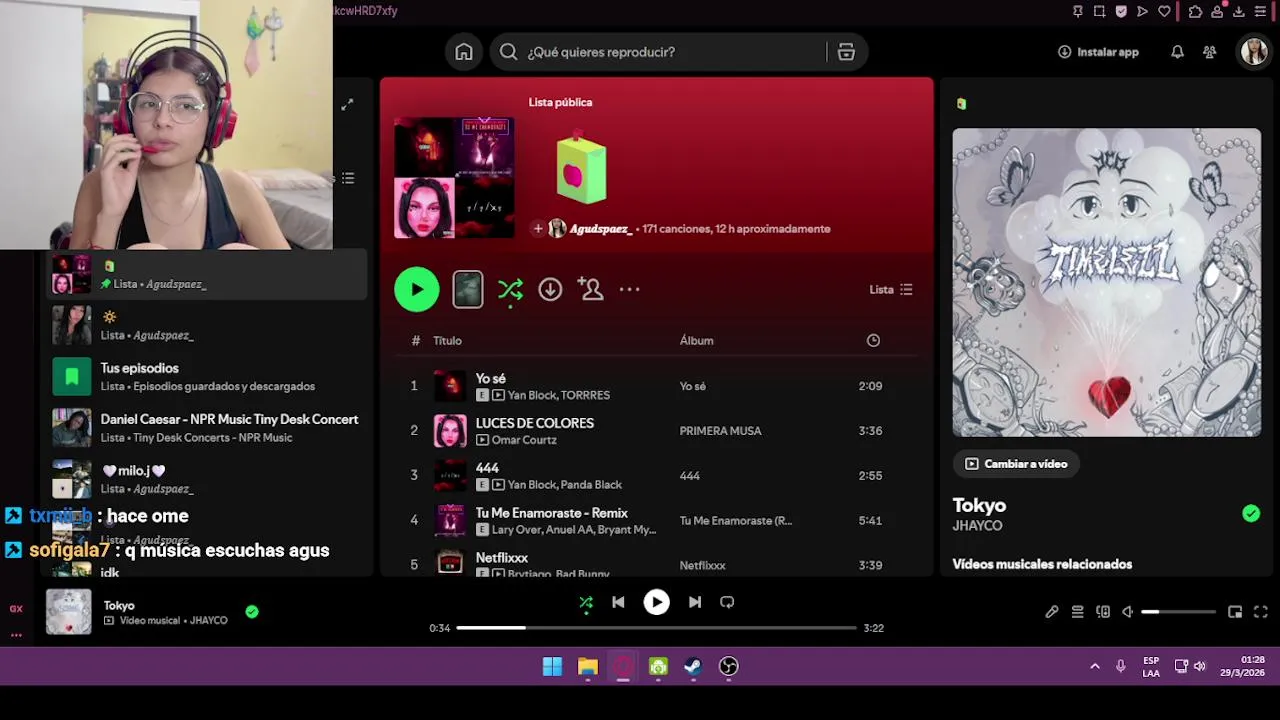This screenshot has height=720, width=1280.
Task: Open Steam from the taskbar
Action: pyautogui.click(x=693, y=666)
